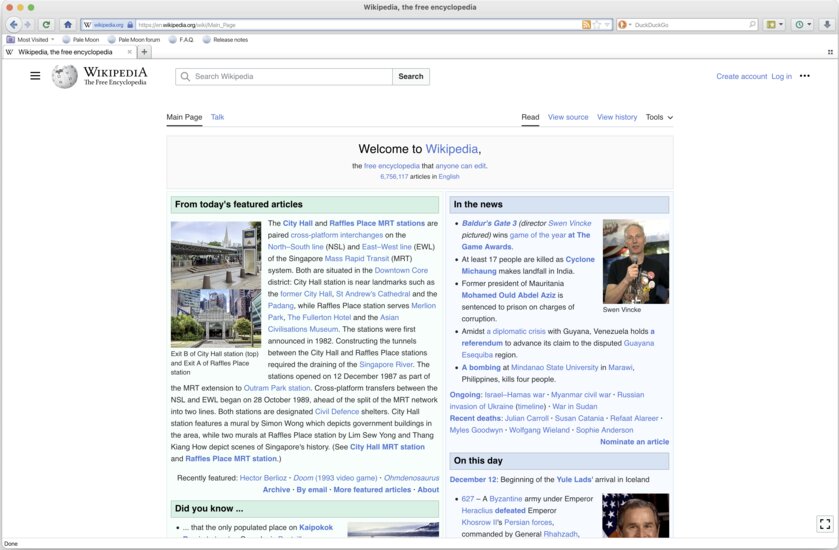Open the three-dot personal tools menu

805,76
